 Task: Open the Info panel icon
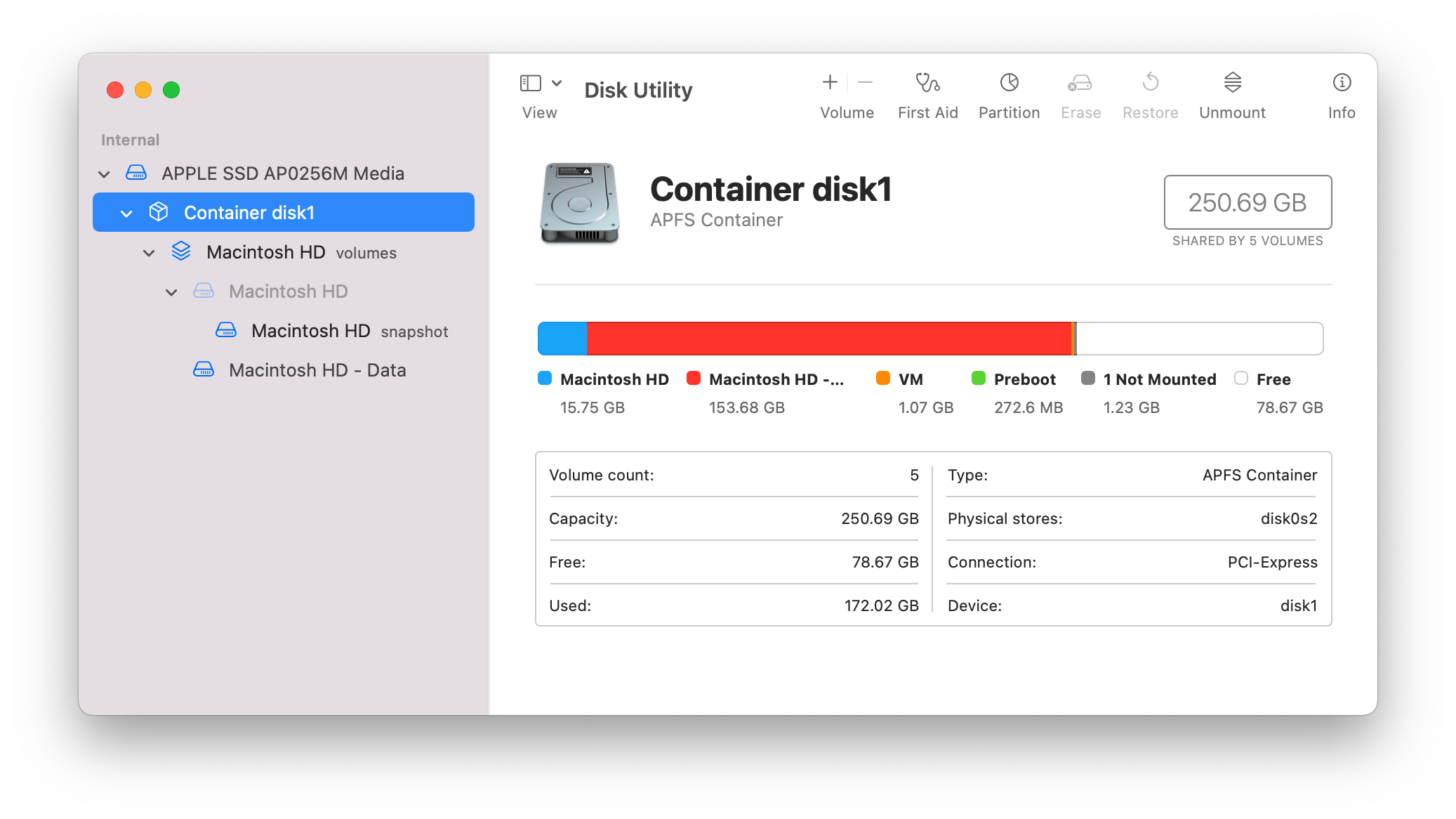click(1341, 83)
